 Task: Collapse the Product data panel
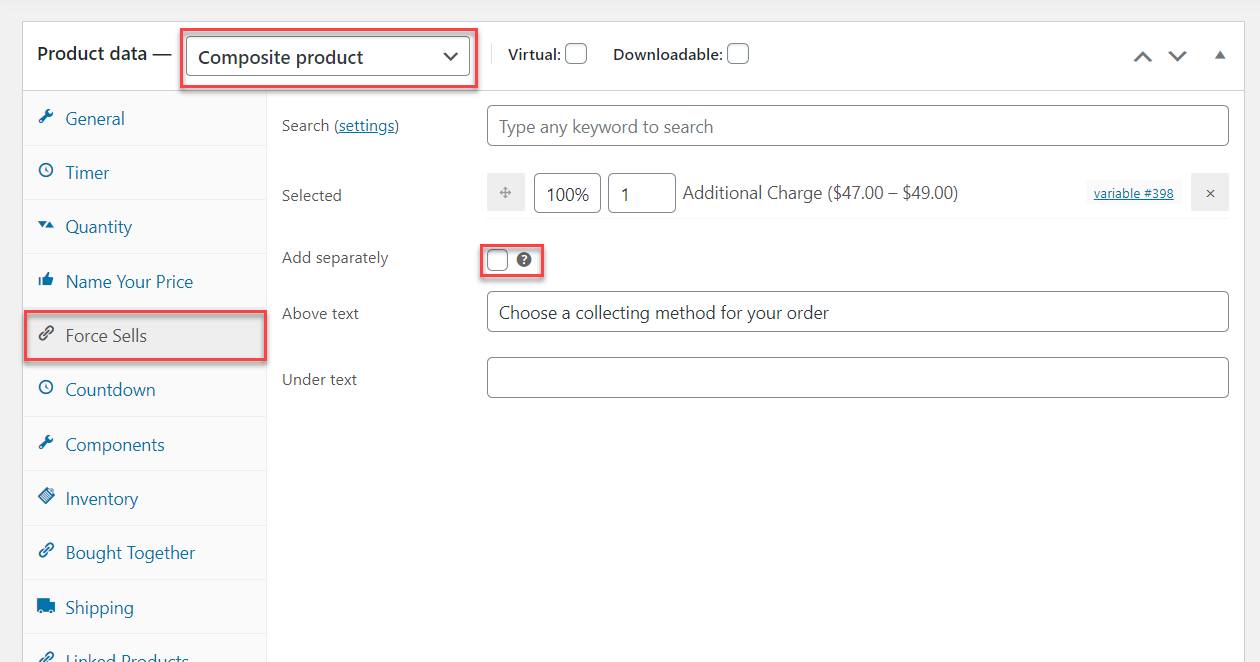(1220, 57)
